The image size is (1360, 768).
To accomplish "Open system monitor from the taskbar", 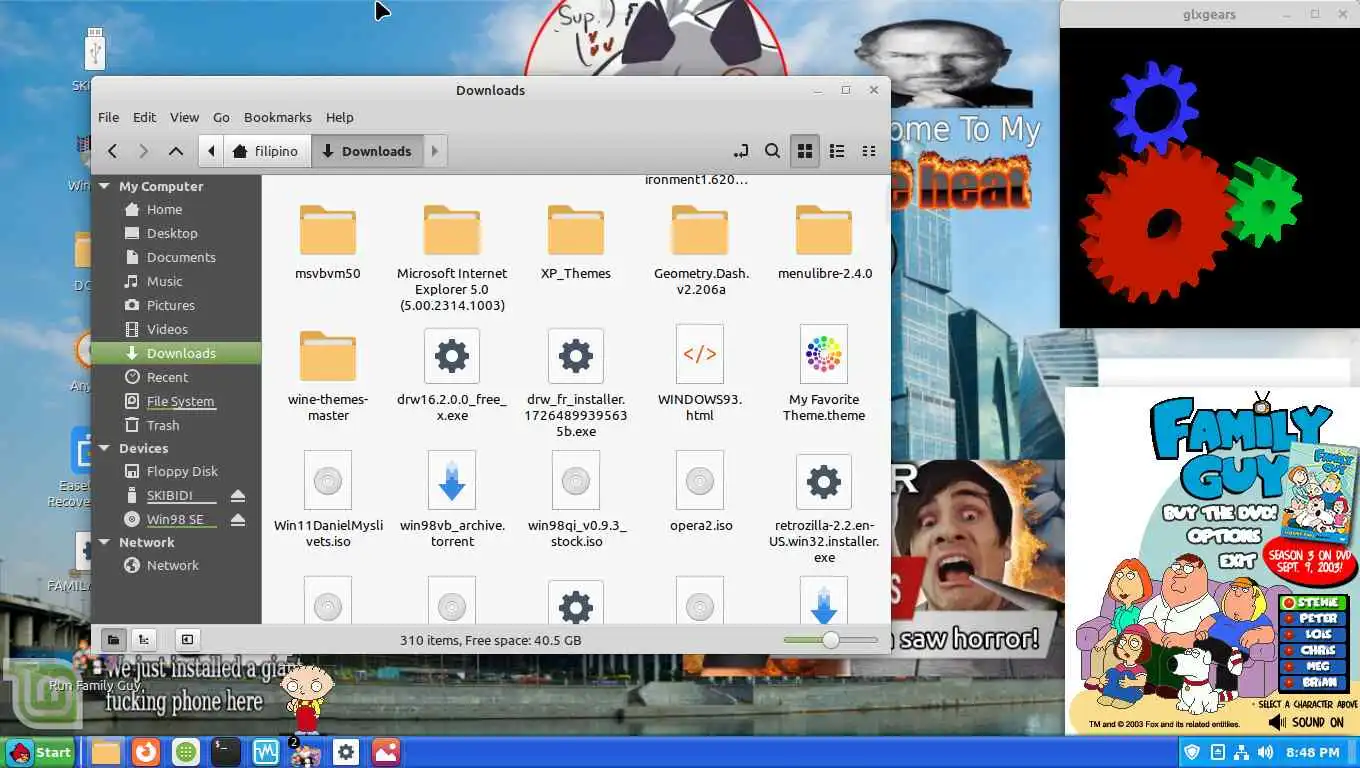I will 266,752.
